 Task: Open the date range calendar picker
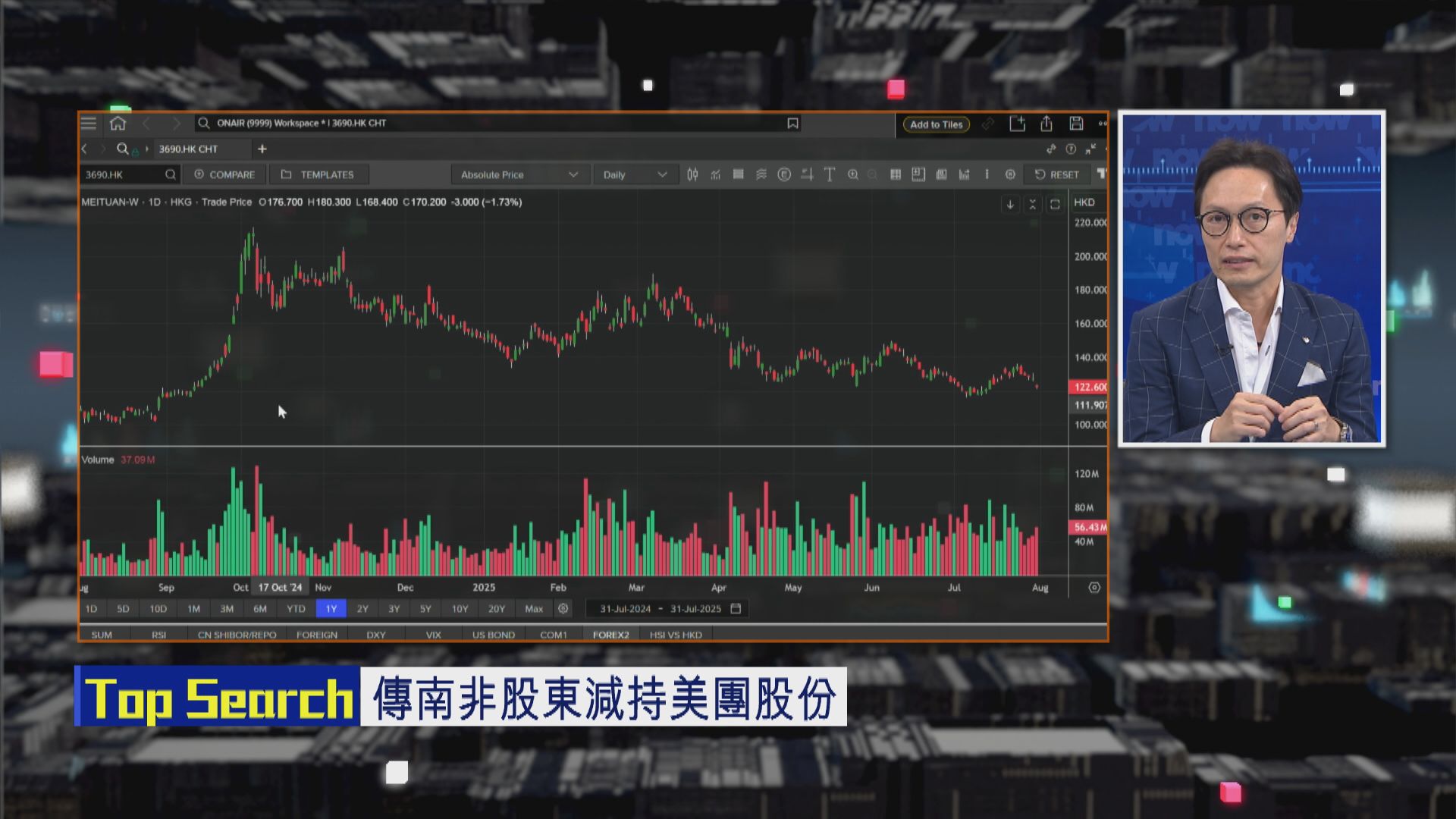735,608
